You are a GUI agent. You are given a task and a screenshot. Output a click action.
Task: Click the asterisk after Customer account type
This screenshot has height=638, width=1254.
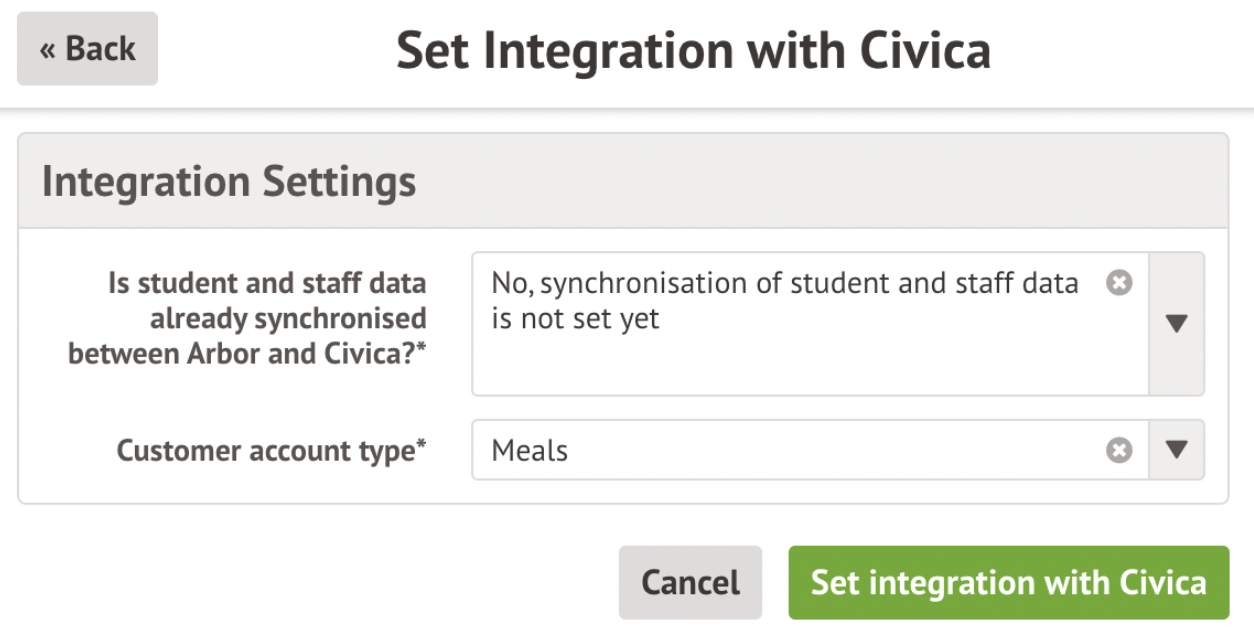(421, 445)
